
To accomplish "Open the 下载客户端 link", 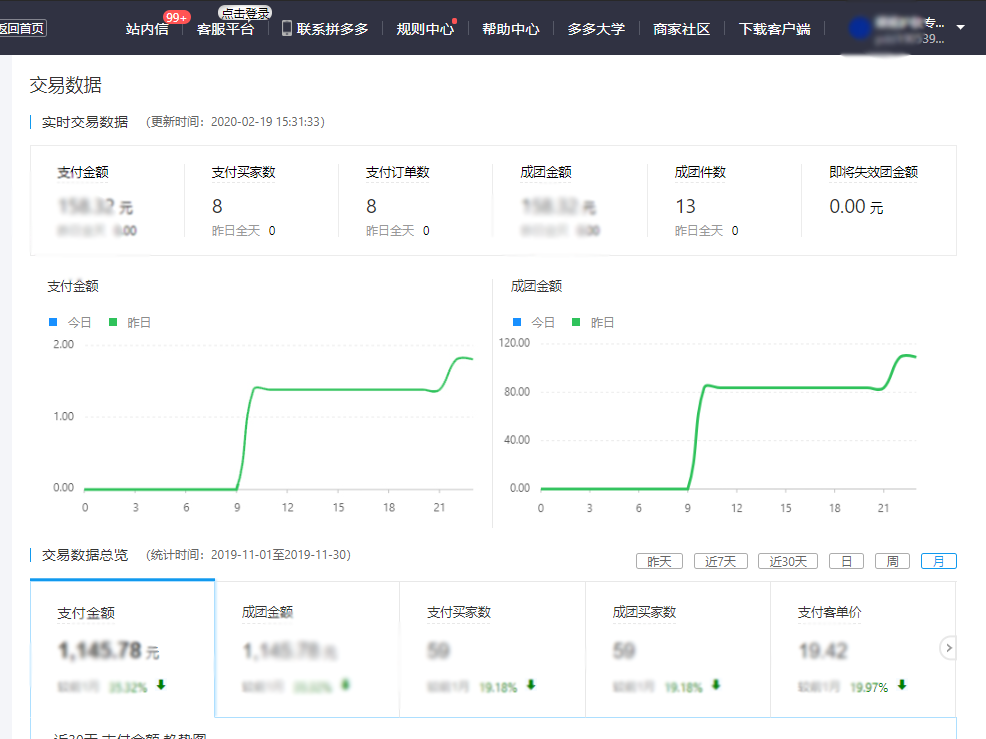I will click(773, 29).
